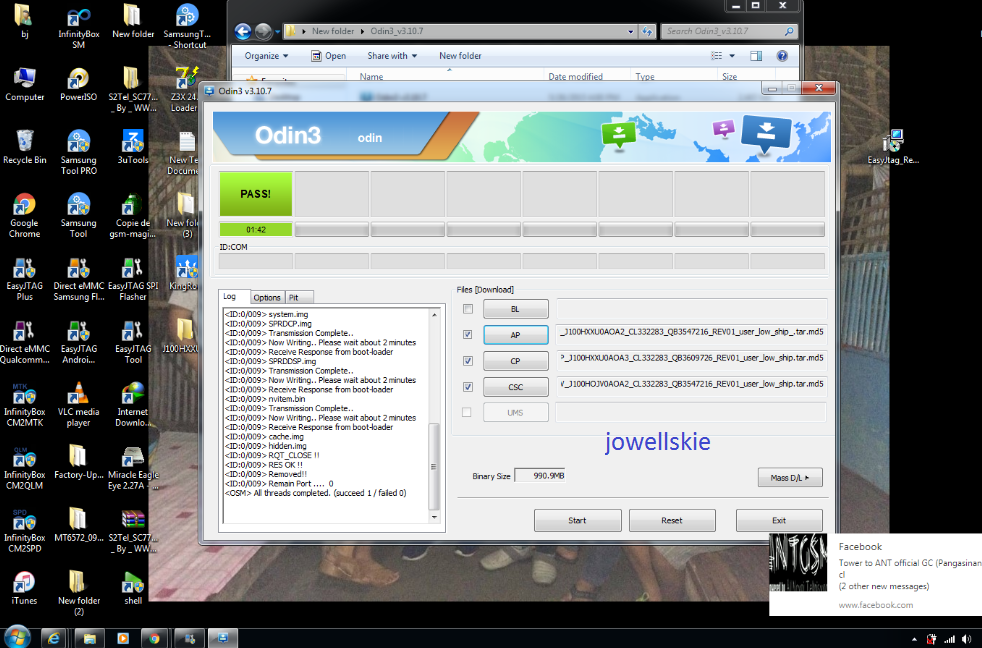Click the CSC file button
Image resolution: width=982 pixels, height=648 pixels.
pos(515,387)
